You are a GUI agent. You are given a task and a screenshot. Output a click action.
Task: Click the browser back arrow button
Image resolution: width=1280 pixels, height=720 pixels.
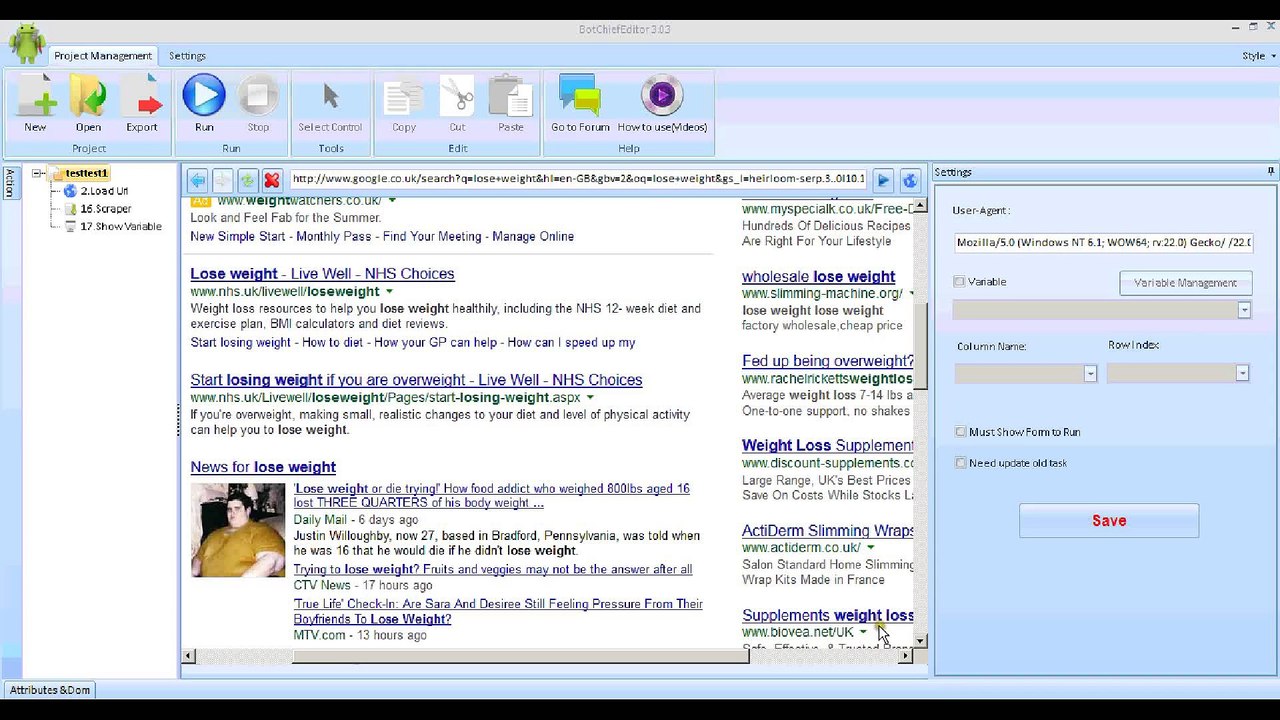pyautogui.click(x=197, y=180)
